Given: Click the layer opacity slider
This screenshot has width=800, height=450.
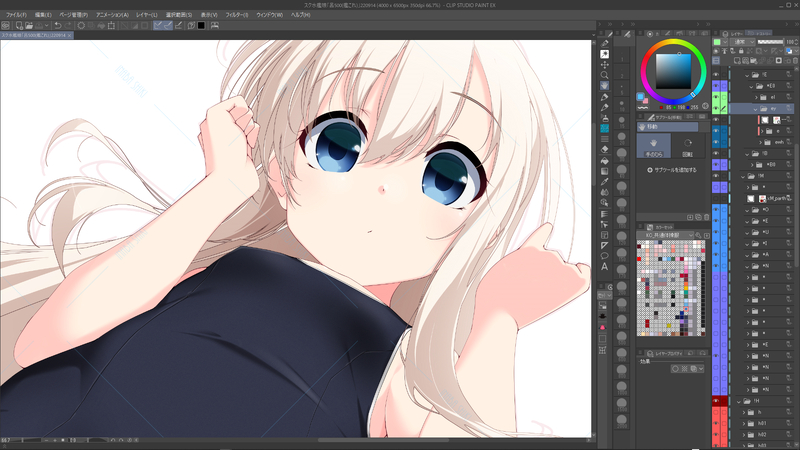Looking at the screenshot, I should pos(770,41).
